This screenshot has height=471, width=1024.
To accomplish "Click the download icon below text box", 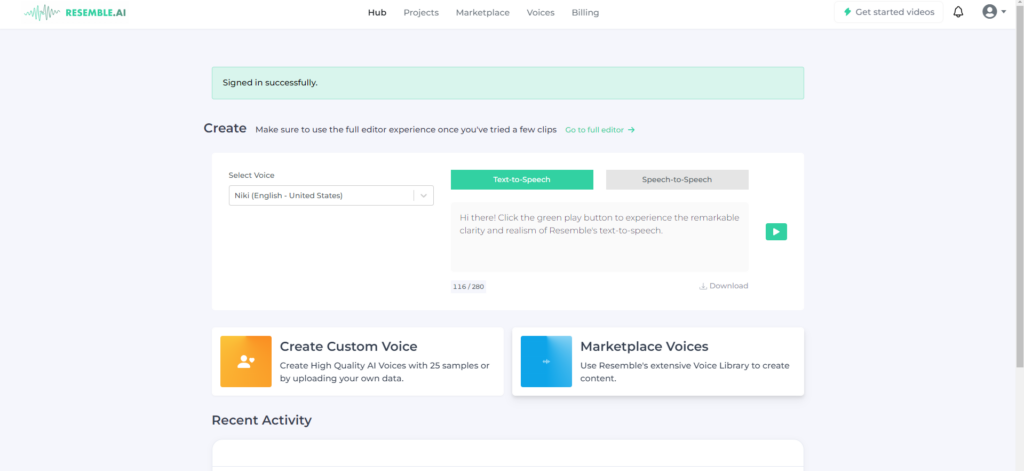I will [x=703, y=286].
